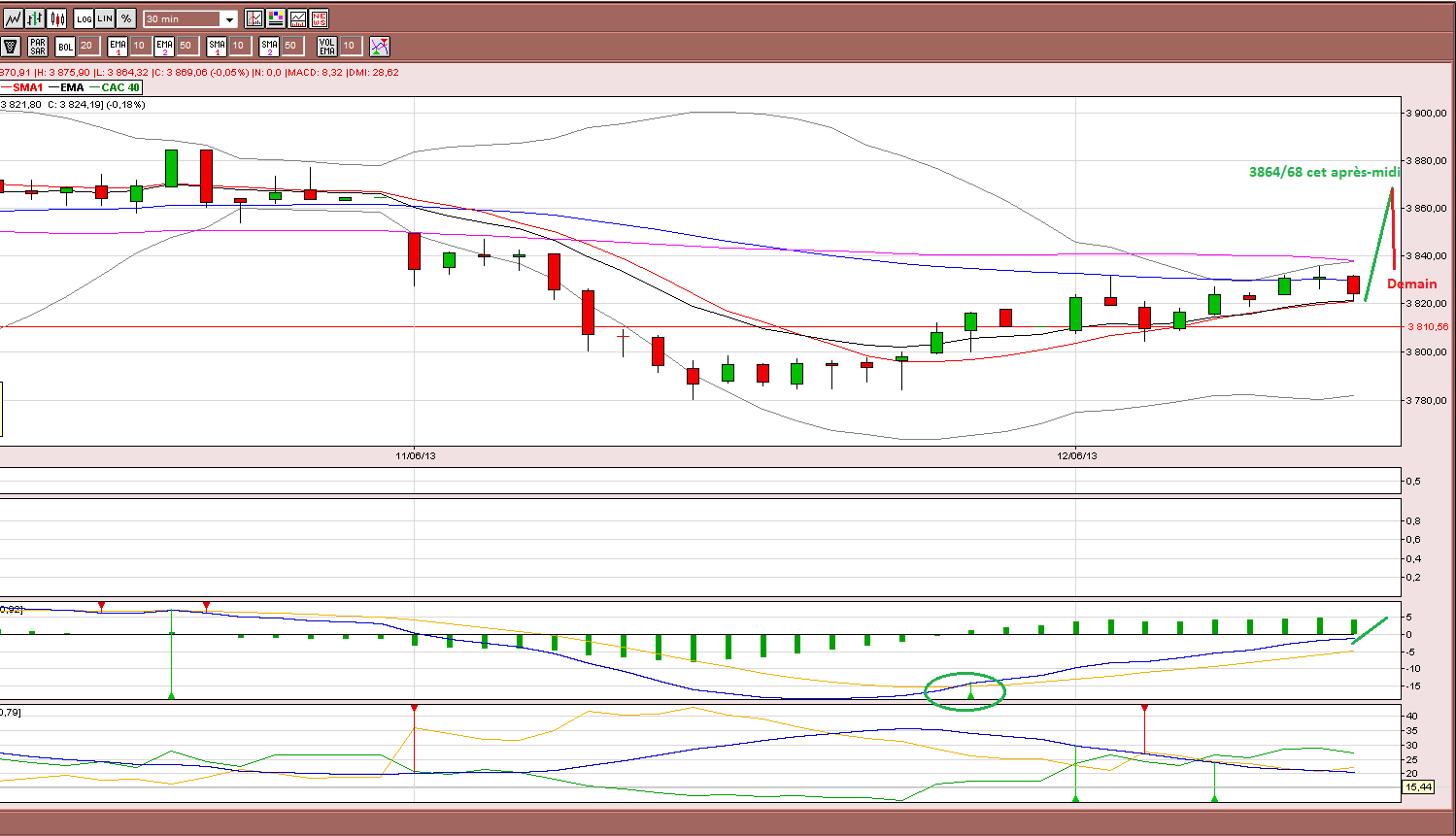Click the SMA1 legend entry

pyautogui.click(x=22, y=87)
